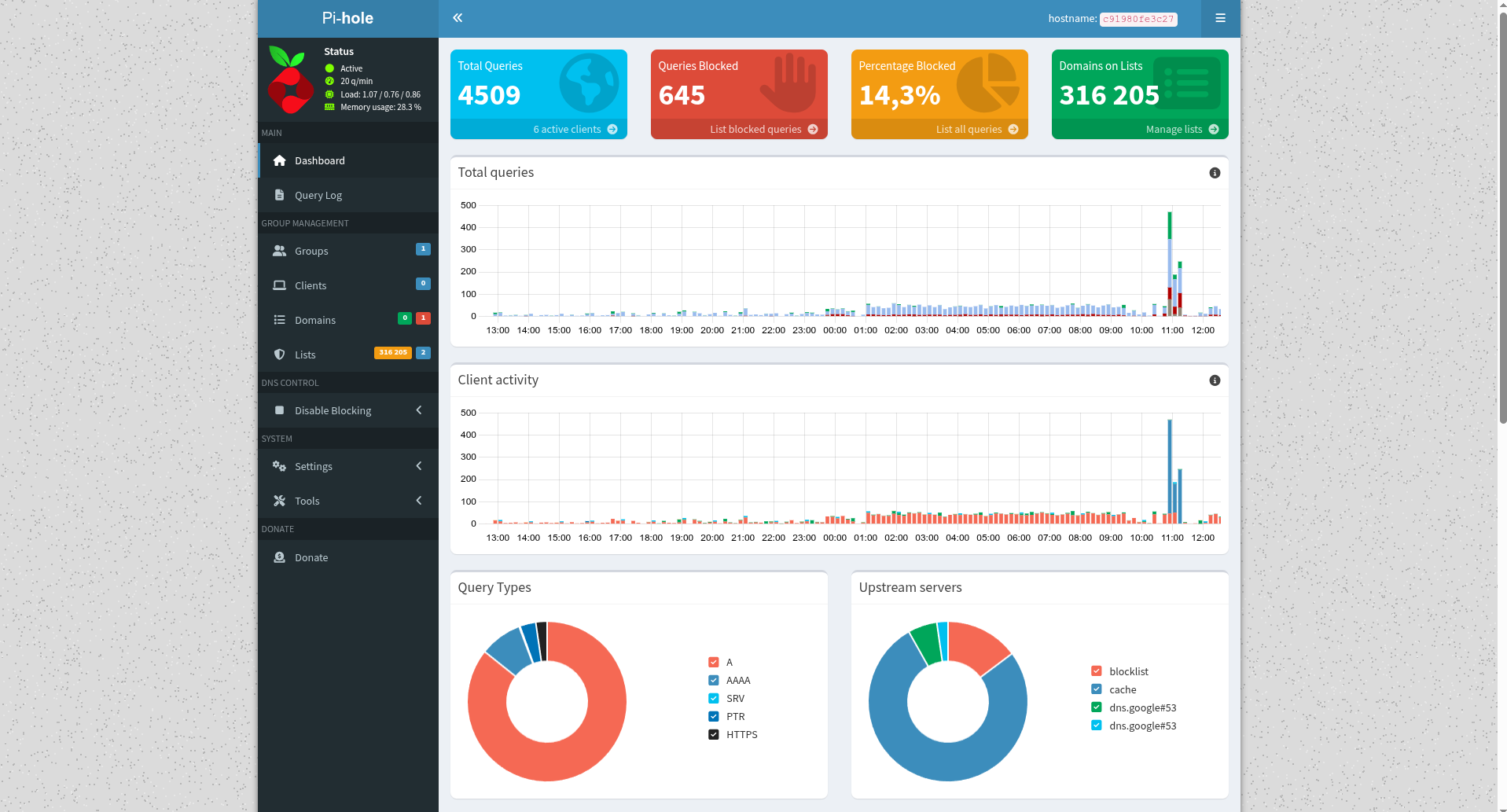Click the page vertical scrollbar
Image resolution: width=1507 pixels, height=812 pixels.
tap(1502, 212)
